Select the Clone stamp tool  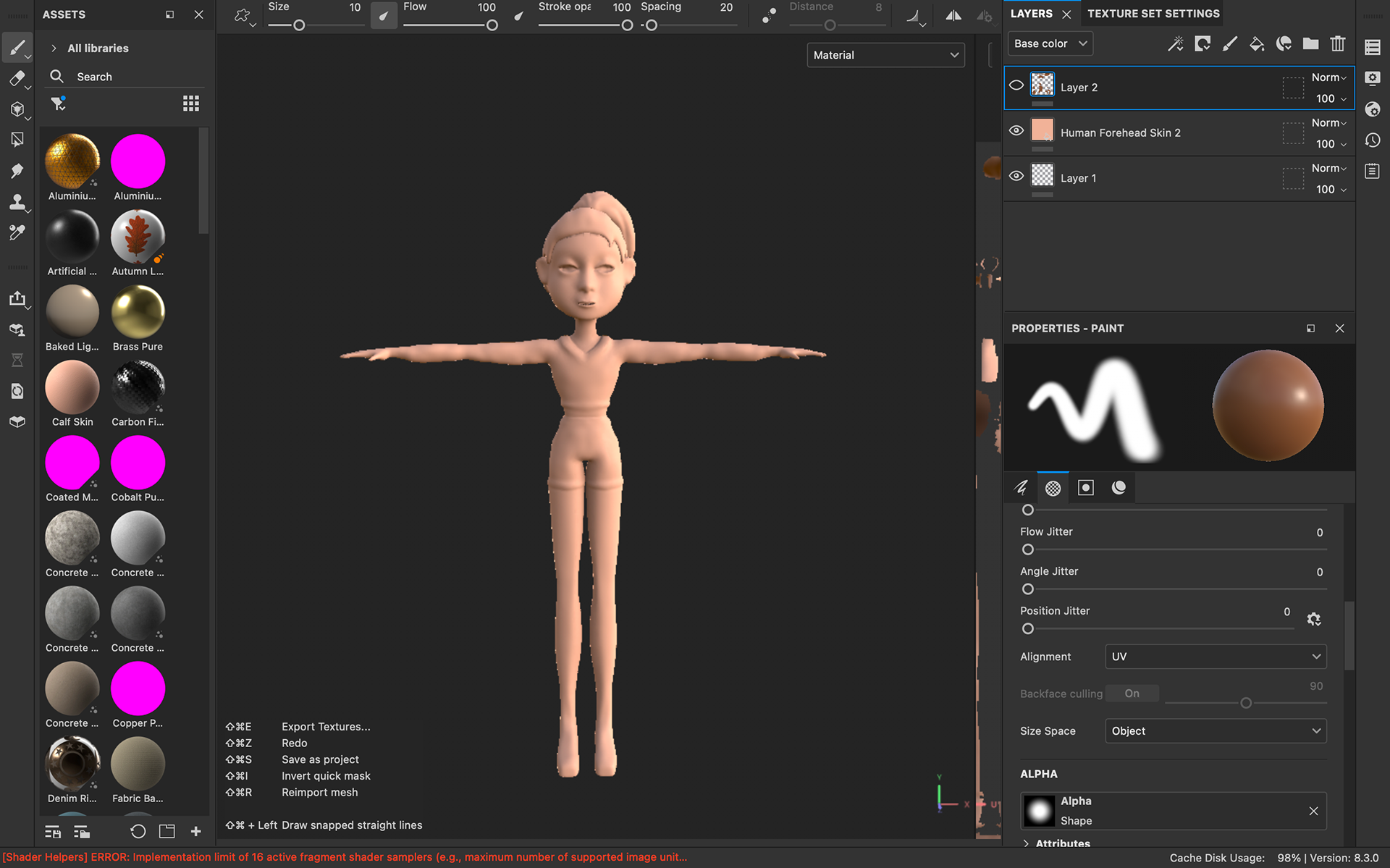(17, 202)
